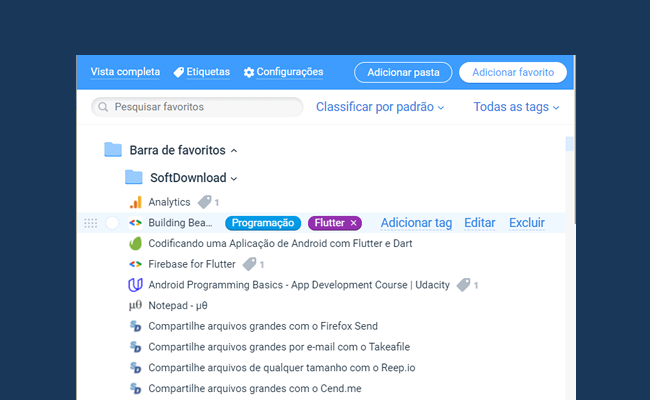The height and width of the screenshot is (400, 650).
Task: Open the Reep.io sharing bookmark
Action: click(282, 368)
